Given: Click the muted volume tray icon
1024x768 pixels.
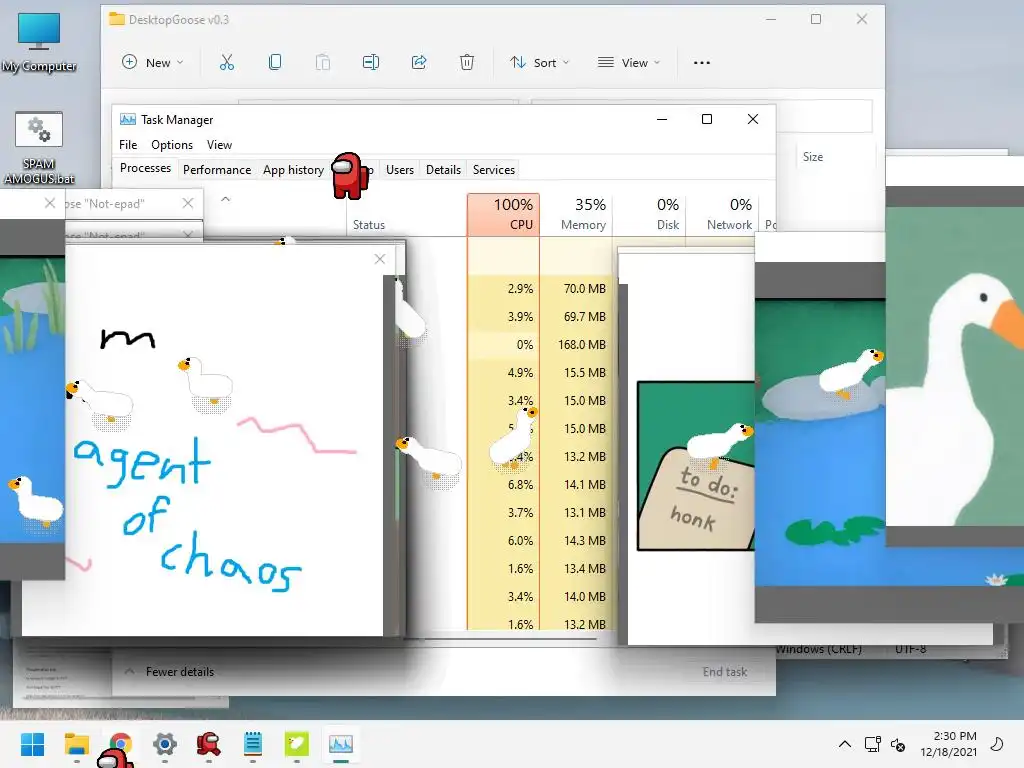Looking at the screenshot, I should click(899, 745).
